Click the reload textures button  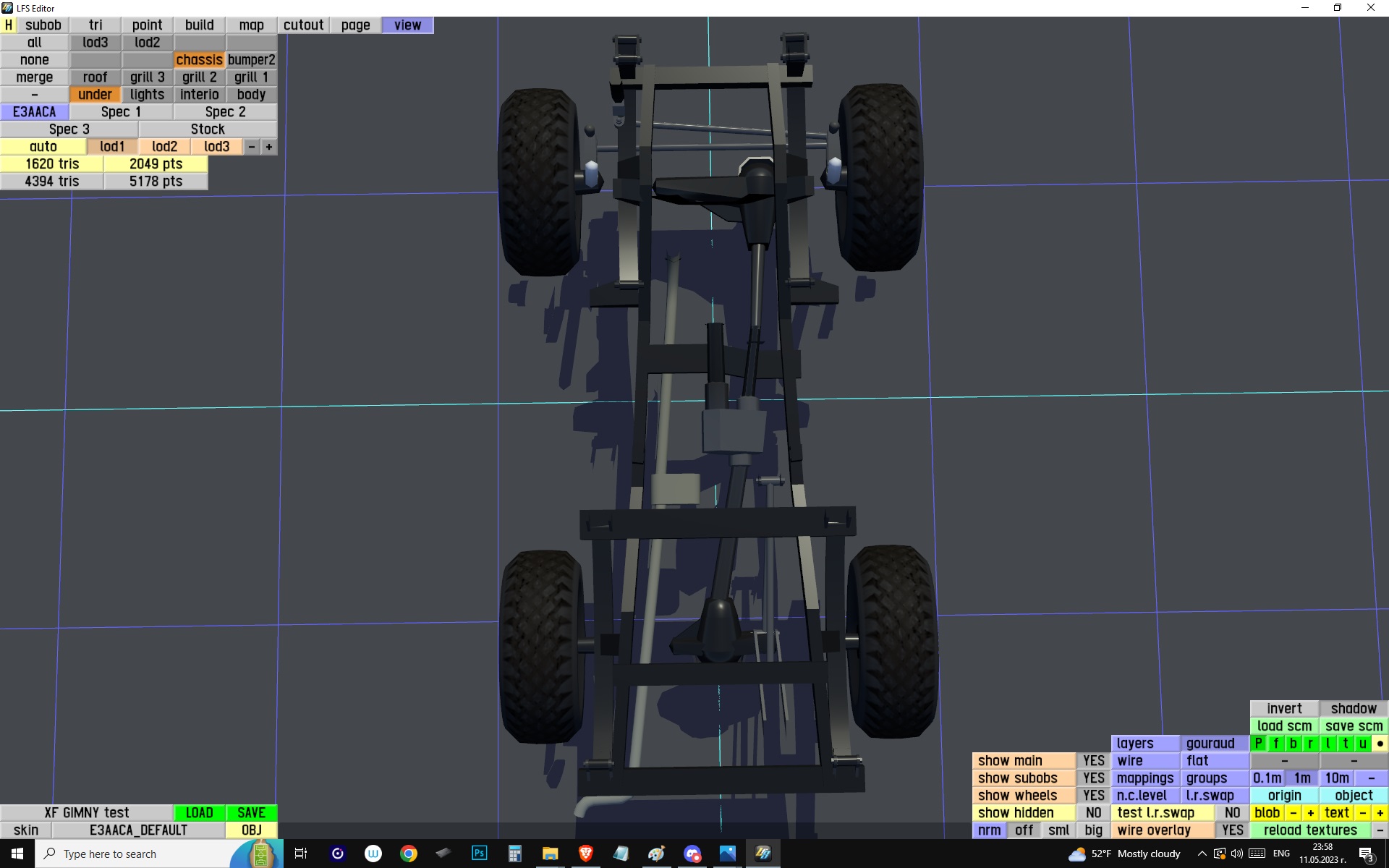[x=1309, y=830]
